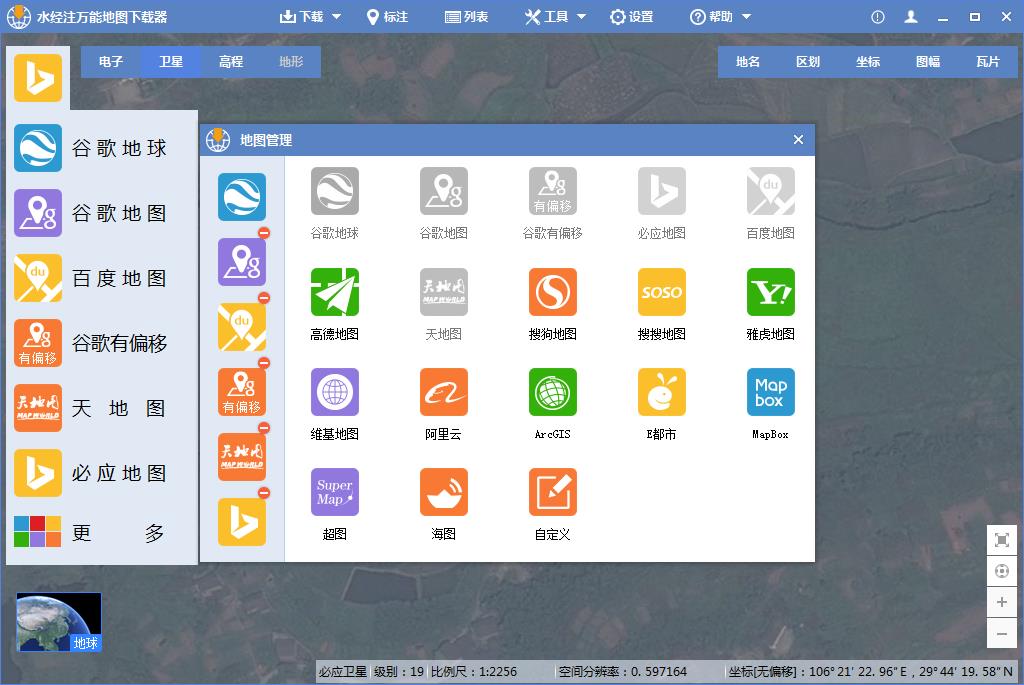This screenshot has width=1024, height=685.
Task: Add ArcGIS map icon
Action: tap(552, 392)
